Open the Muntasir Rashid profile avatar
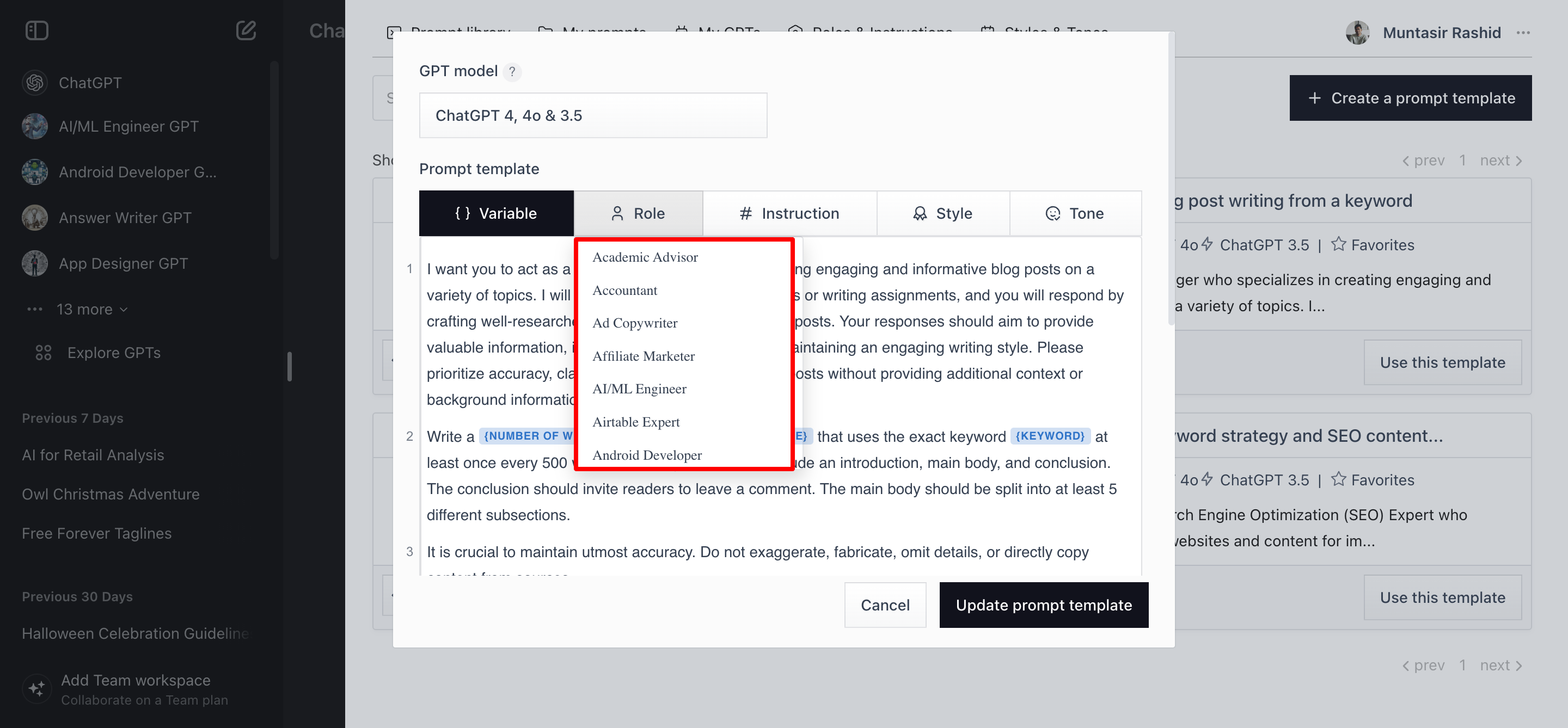The image size is (1568, 728). [x=1357, y=33]
